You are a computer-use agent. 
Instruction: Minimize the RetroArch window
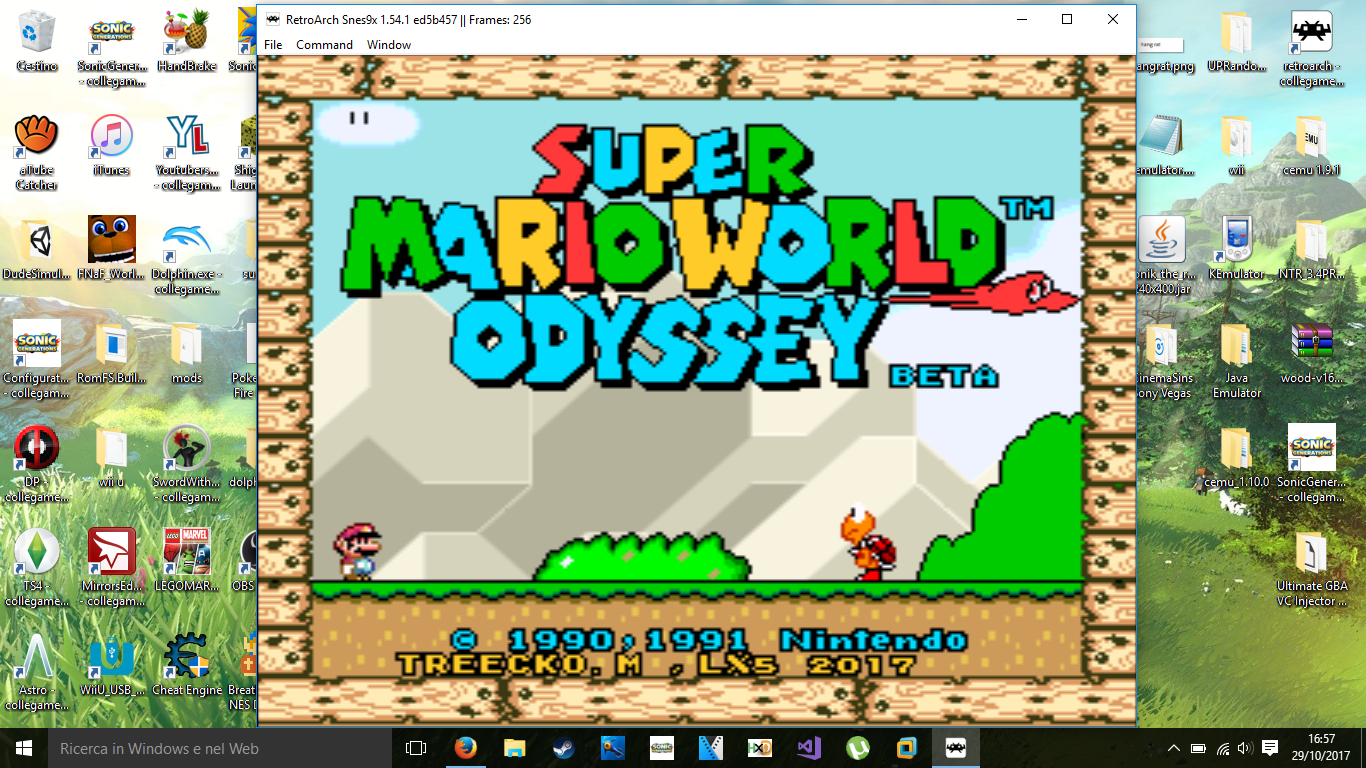click(x=1021, y=19)
